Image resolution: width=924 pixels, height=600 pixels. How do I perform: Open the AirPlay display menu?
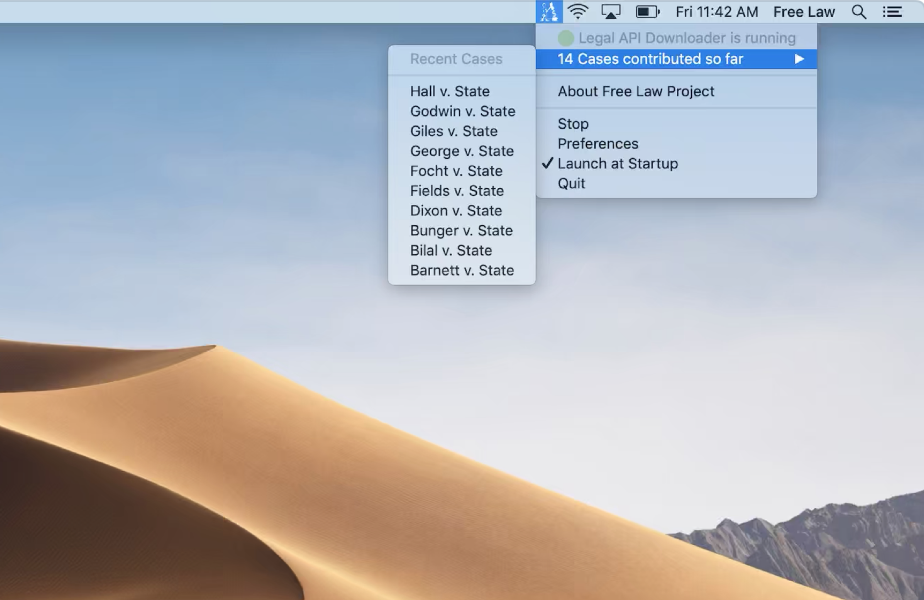(610, 12)
